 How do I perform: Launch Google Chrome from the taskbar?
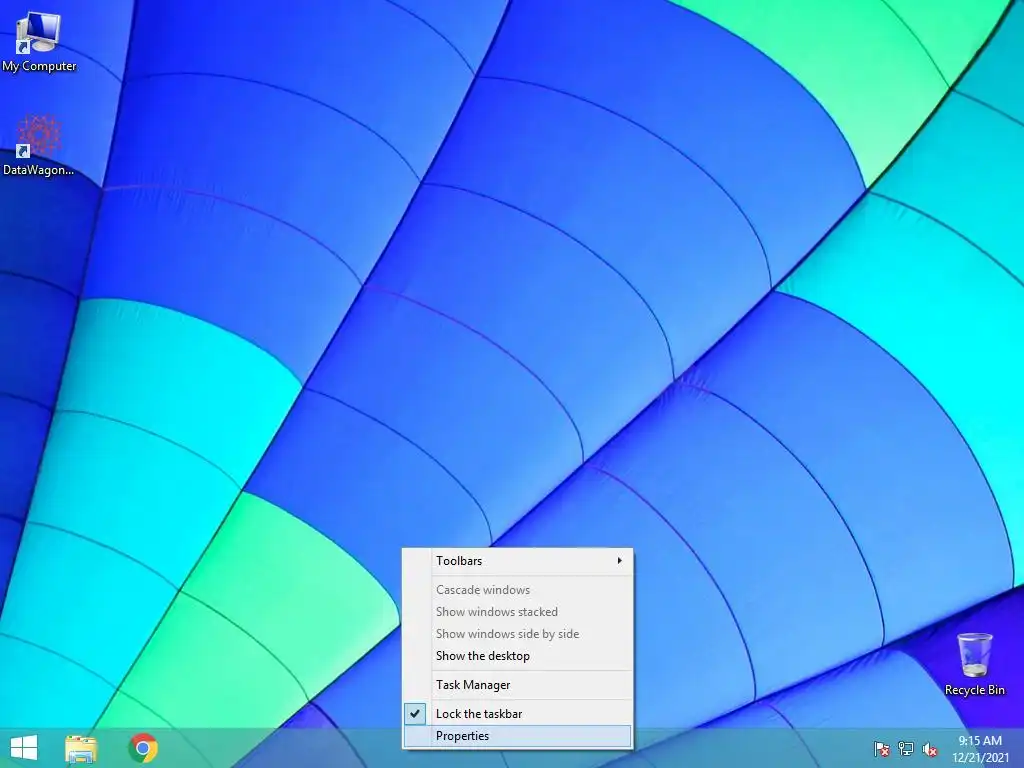[143, 748]
